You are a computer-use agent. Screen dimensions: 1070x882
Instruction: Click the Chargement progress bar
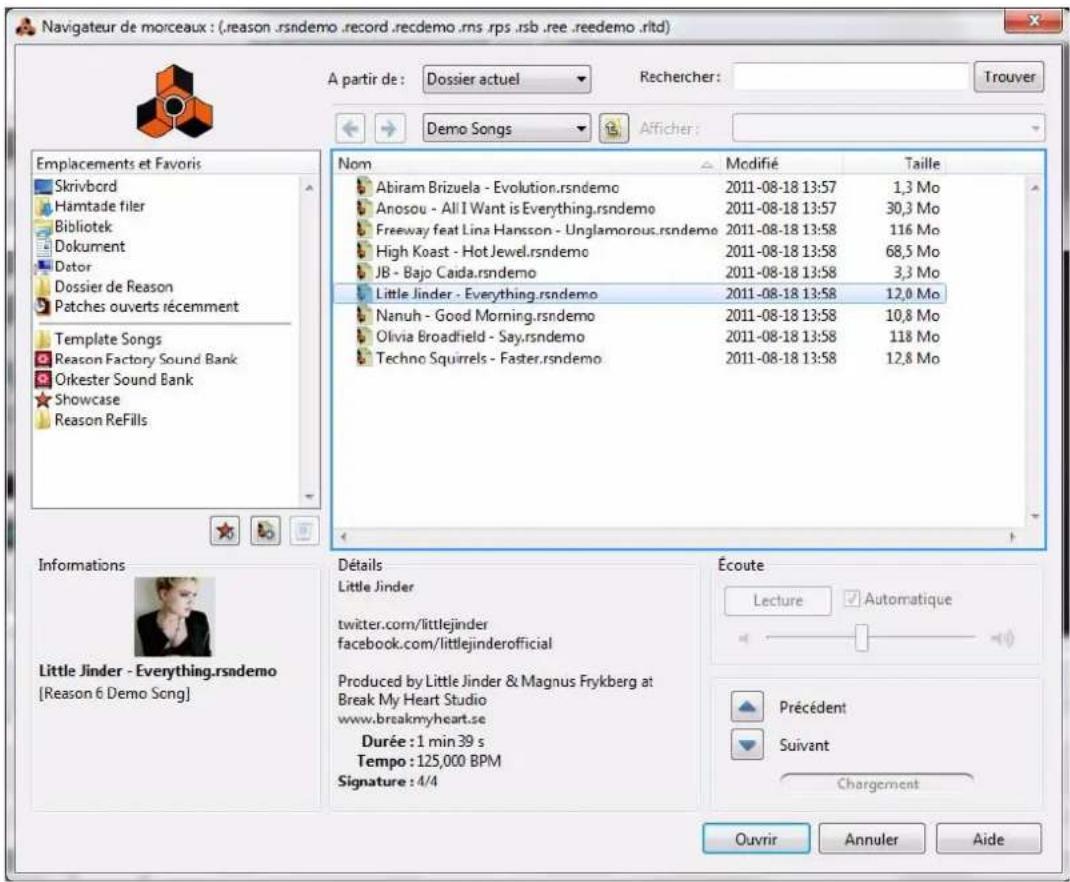point(878,784)
